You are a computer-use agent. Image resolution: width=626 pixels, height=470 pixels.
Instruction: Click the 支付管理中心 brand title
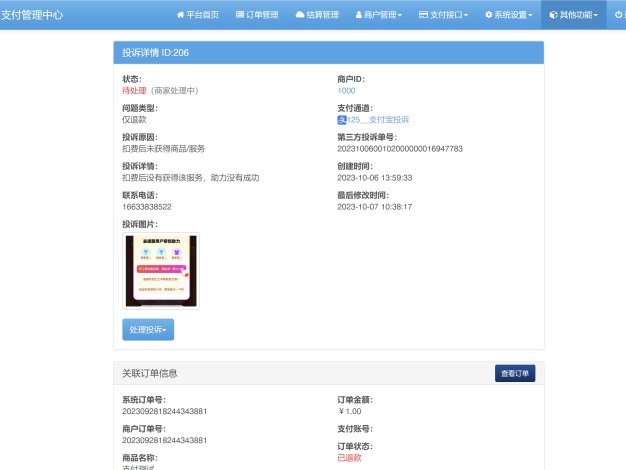pyautogui.click(x=32, y=15)
